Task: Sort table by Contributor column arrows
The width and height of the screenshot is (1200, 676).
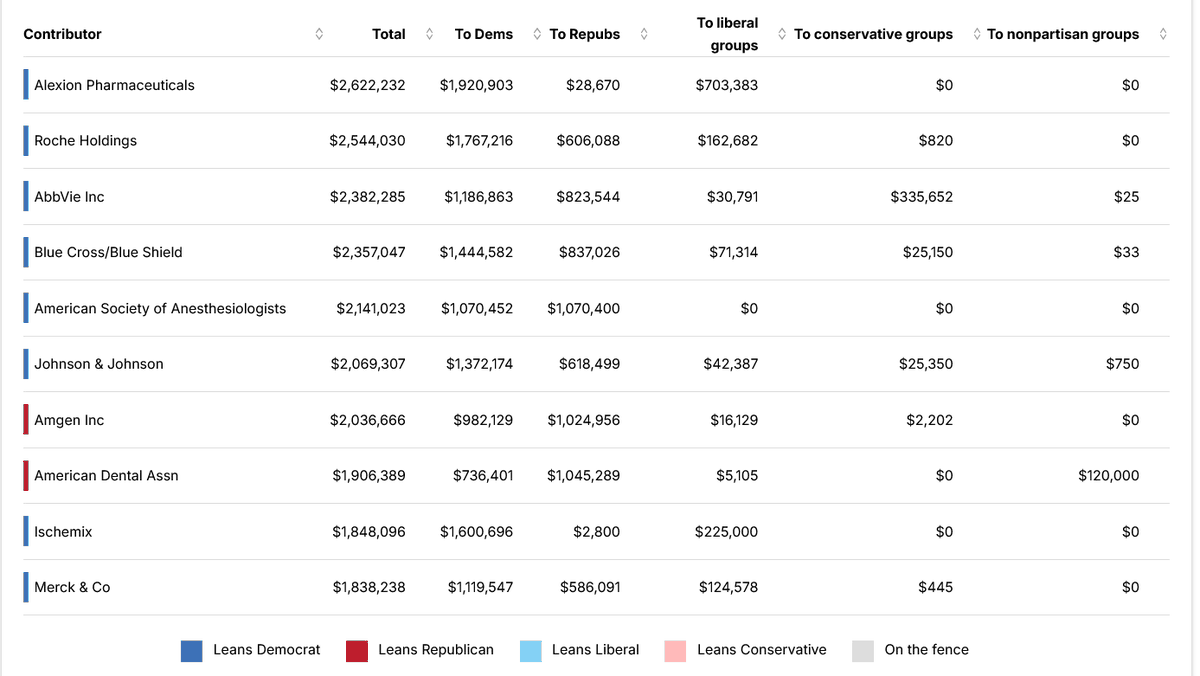Action: 319,34
